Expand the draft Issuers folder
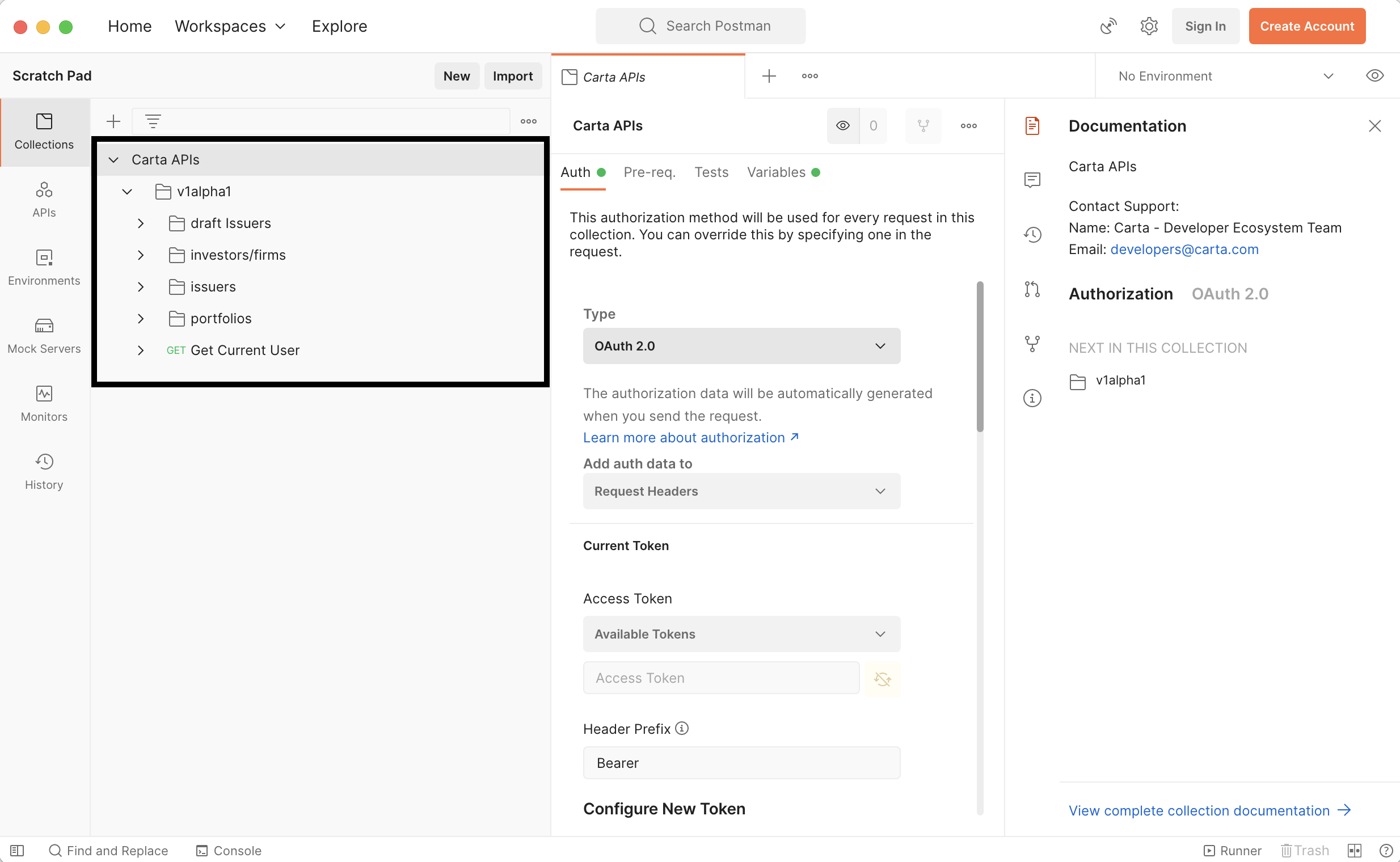 pyautogui.click(x=140, y=223)
